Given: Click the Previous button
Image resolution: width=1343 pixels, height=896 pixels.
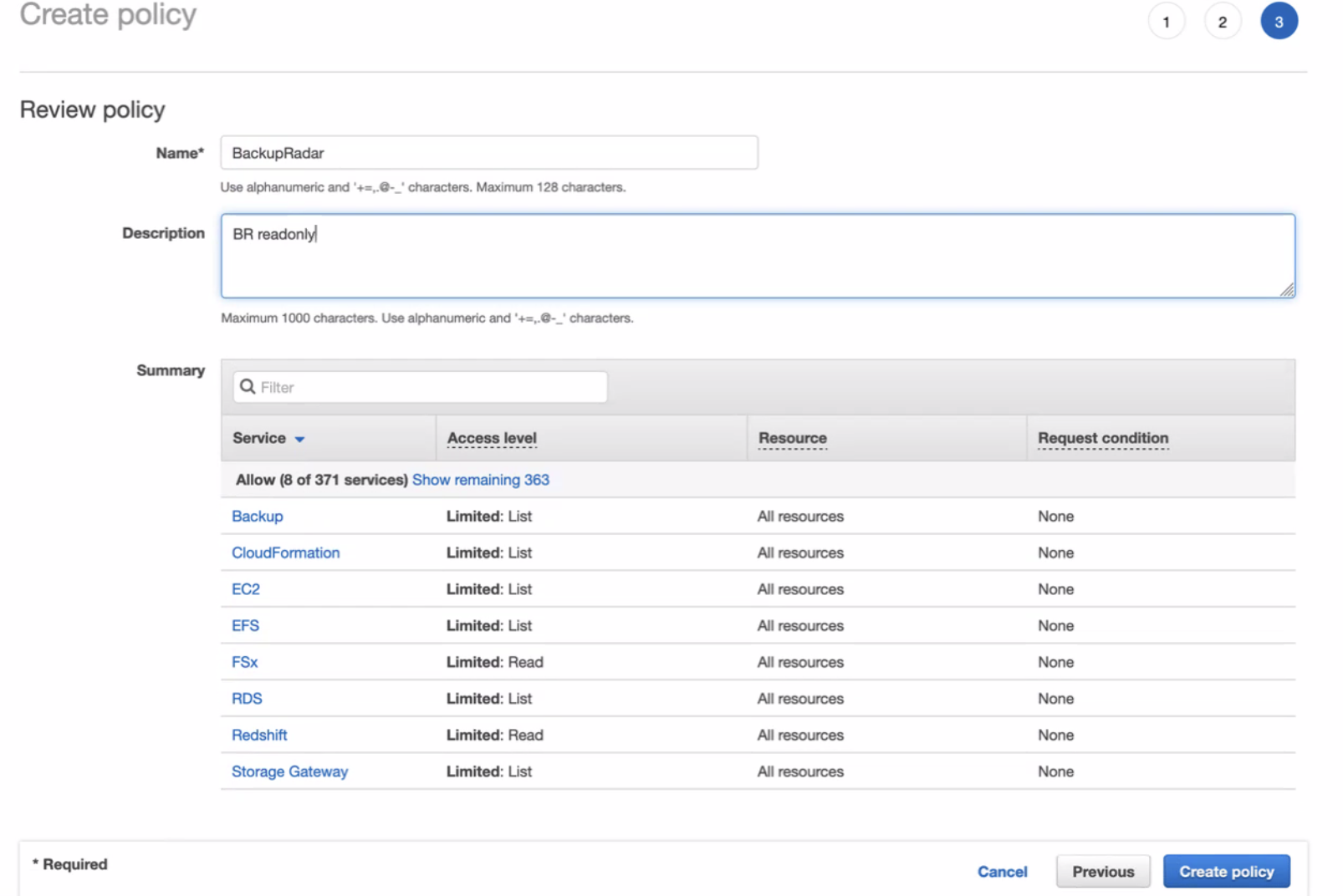Looking at the screenshot, I should point(1103,872).
